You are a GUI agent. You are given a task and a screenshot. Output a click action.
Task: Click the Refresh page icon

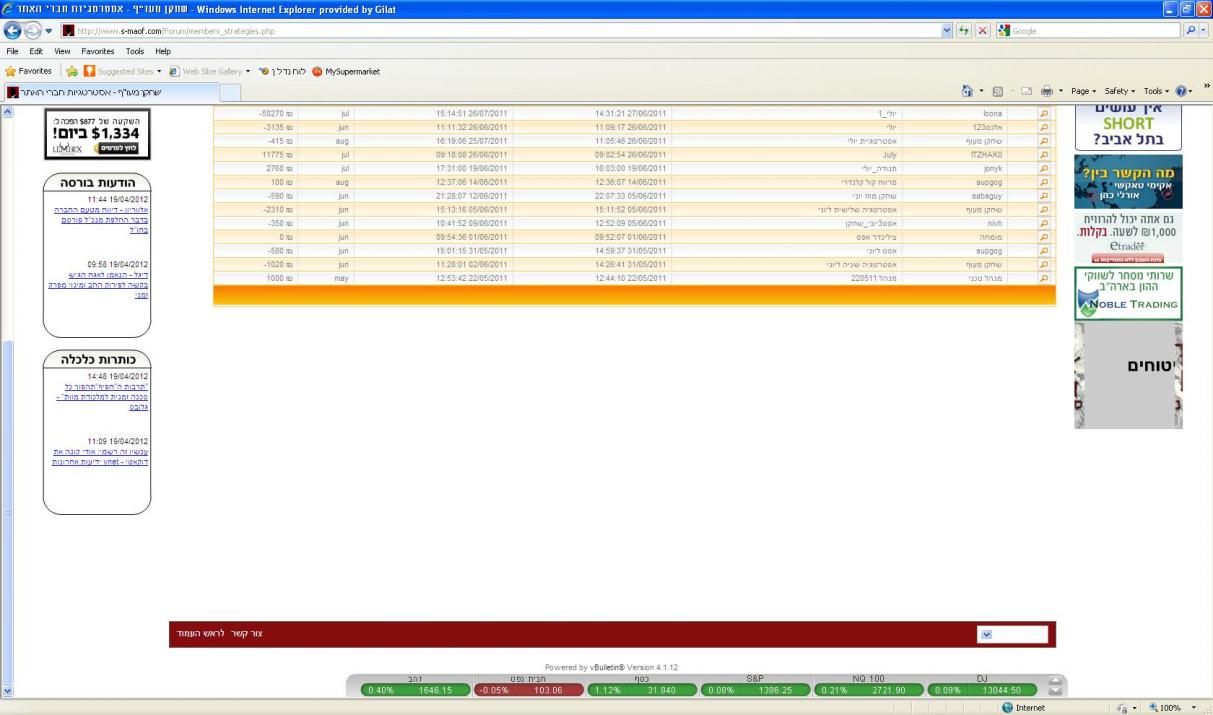(964, 31)
